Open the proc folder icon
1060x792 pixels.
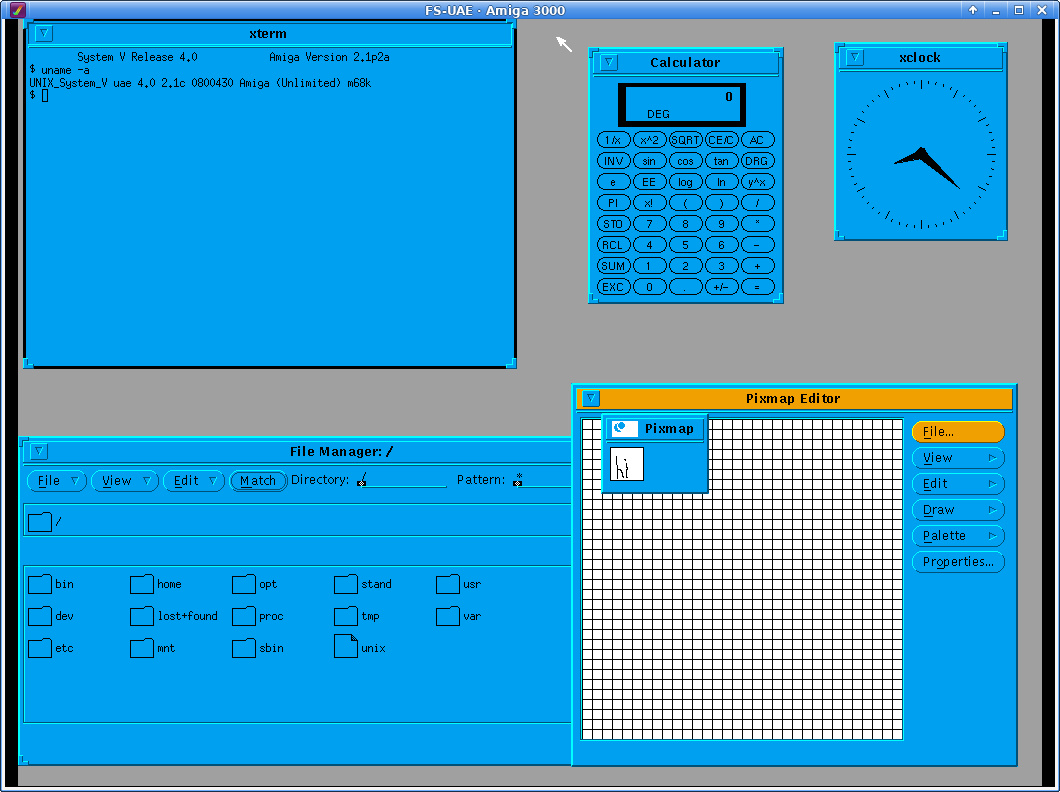point(244,616)
